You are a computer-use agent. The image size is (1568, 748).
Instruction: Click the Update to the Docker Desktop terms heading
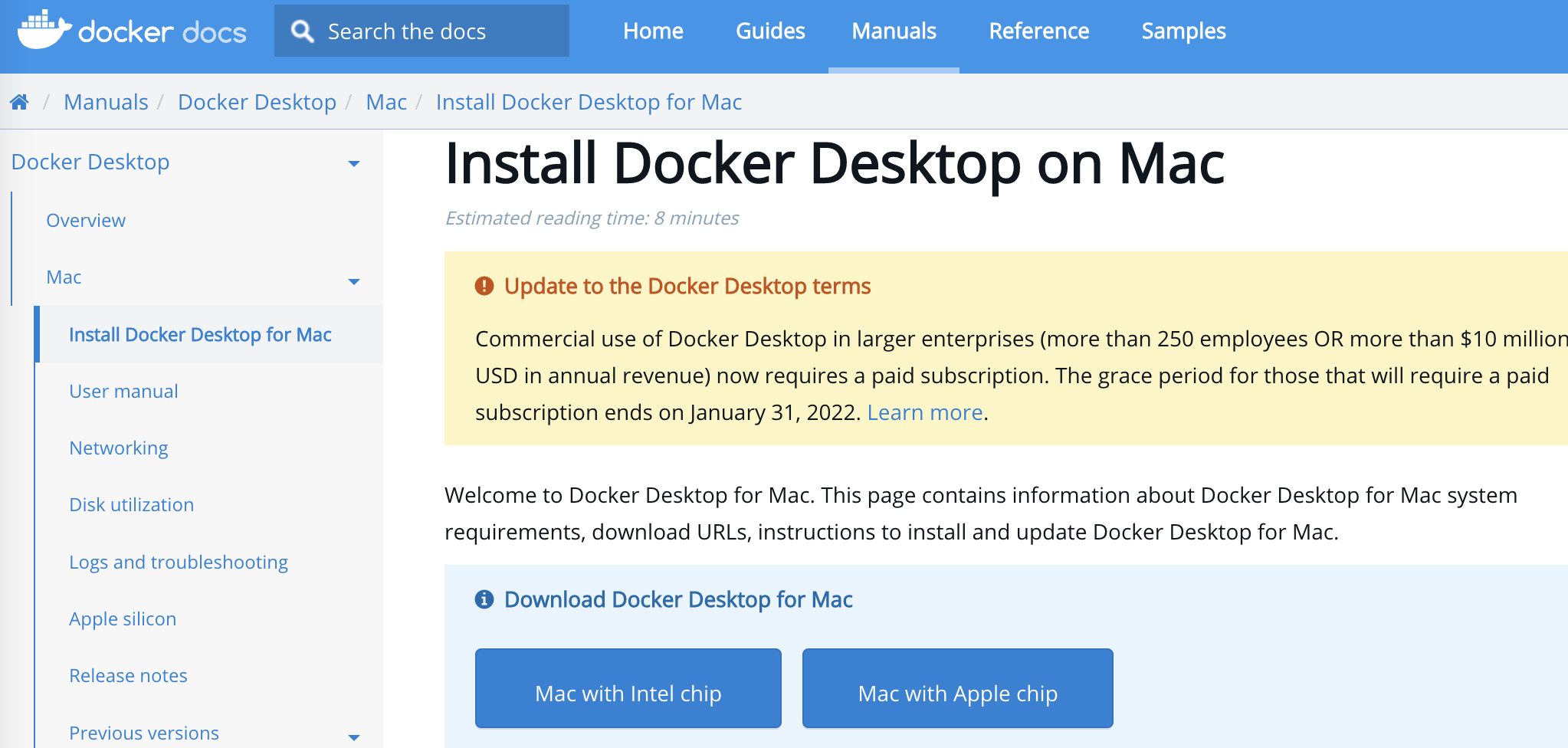pos(687,286)
